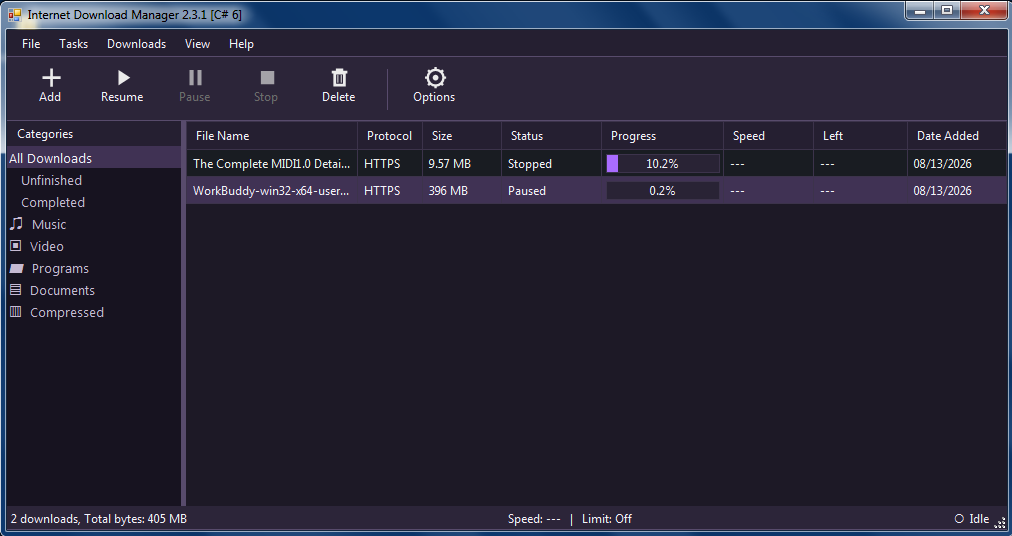Click '2 downloads, Total bytes' status text
The image size is (1012, 536).
99,519
